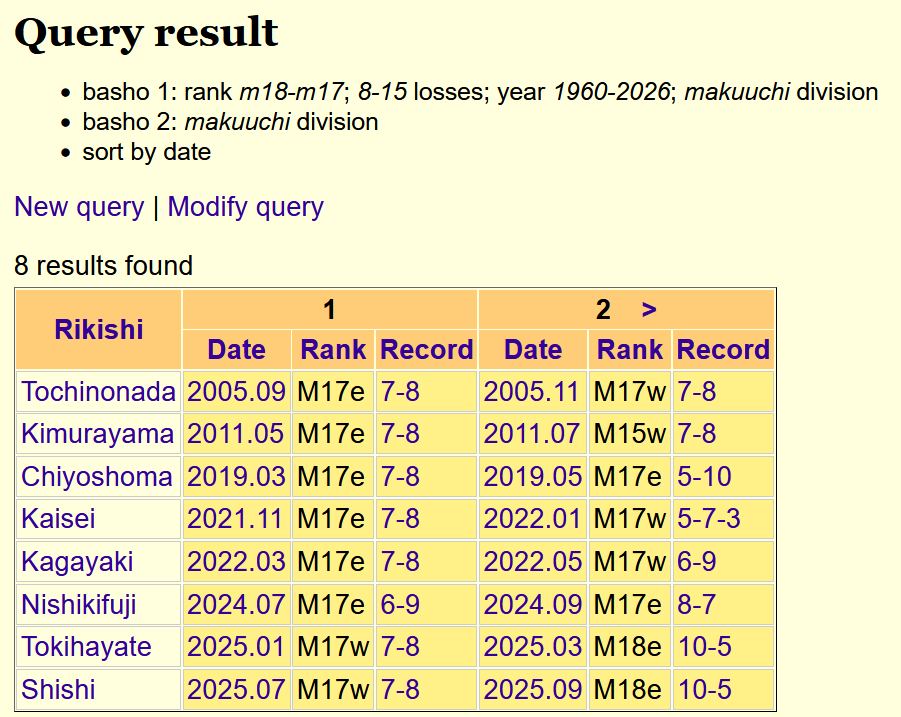This screenshot has width=901, height=717.
Task: Click the '>' arrow next to basho 2
Action: click(649, 310)
